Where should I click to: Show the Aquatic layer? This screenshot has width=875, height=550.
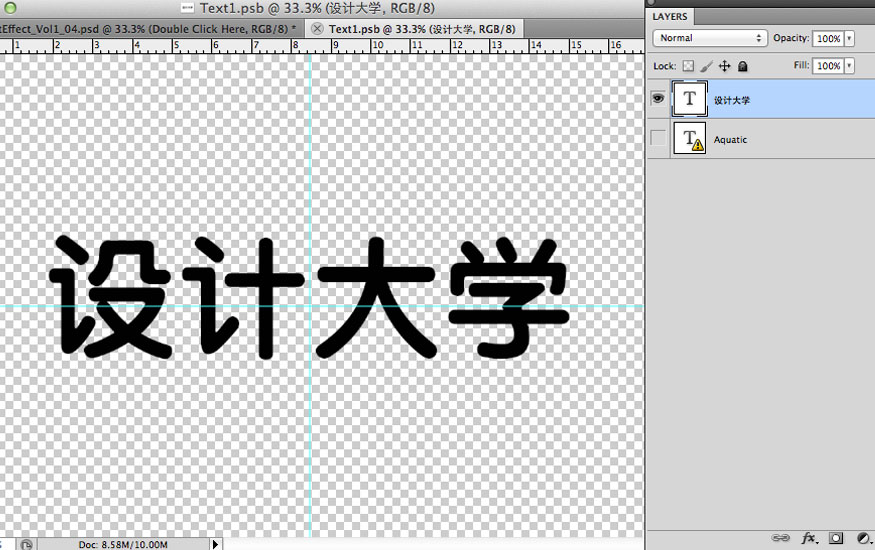pos(658,138)
